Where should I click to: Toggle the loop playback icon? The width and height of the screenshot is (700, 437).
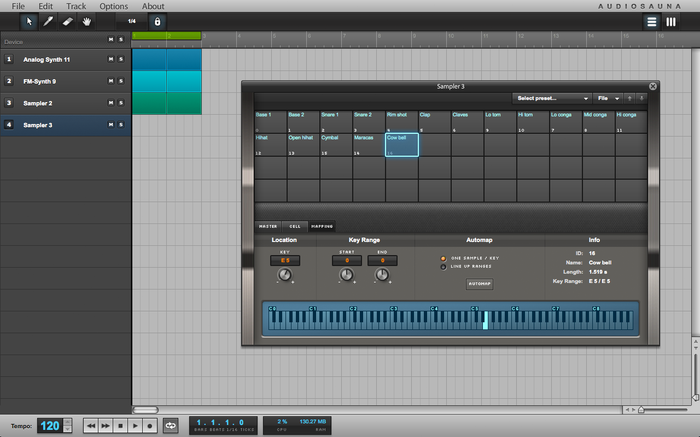tap(171, 425)
